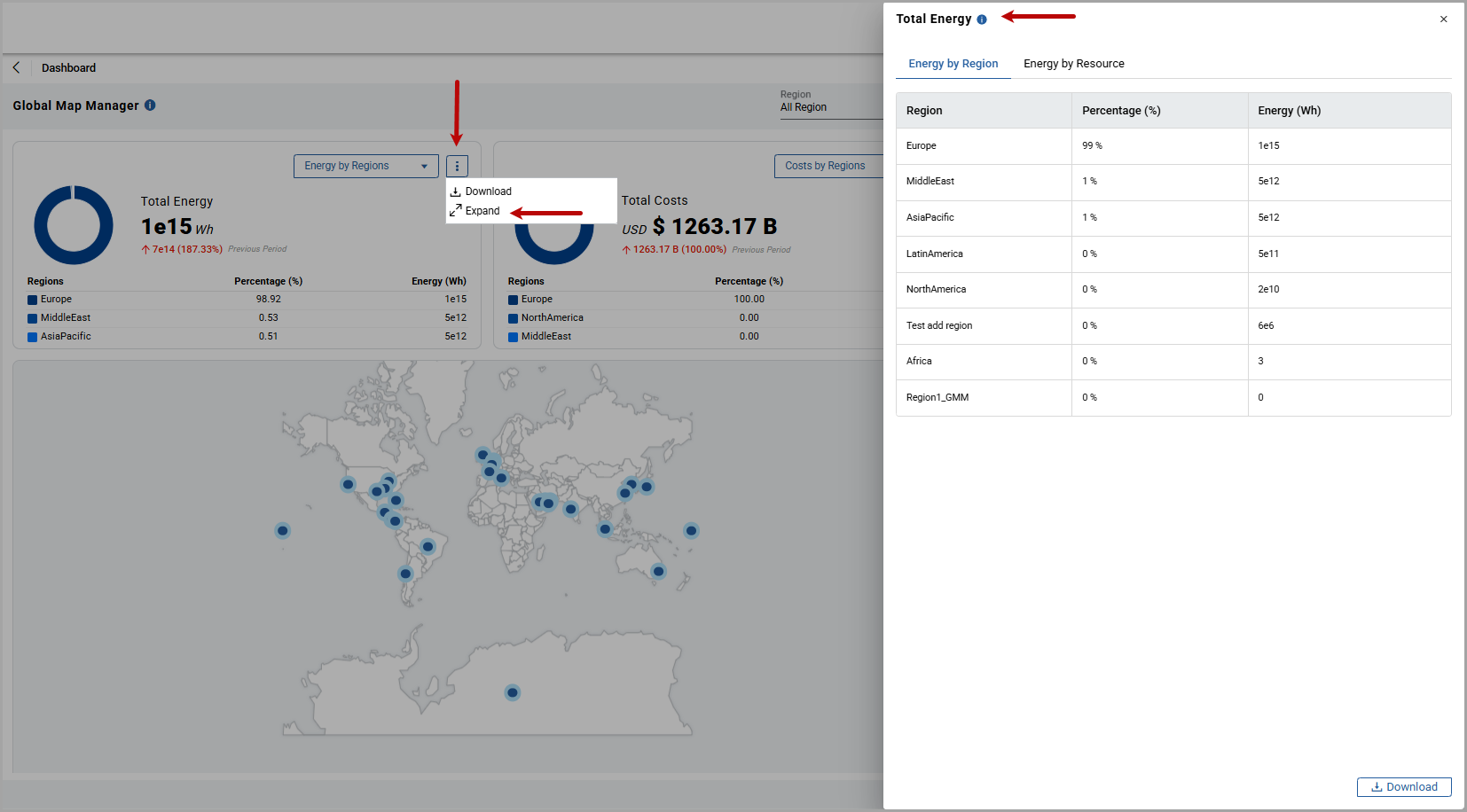Click Global Map Manager info icon
The width and height of the screenshot is (1467, 812).
tap(150, 105)
